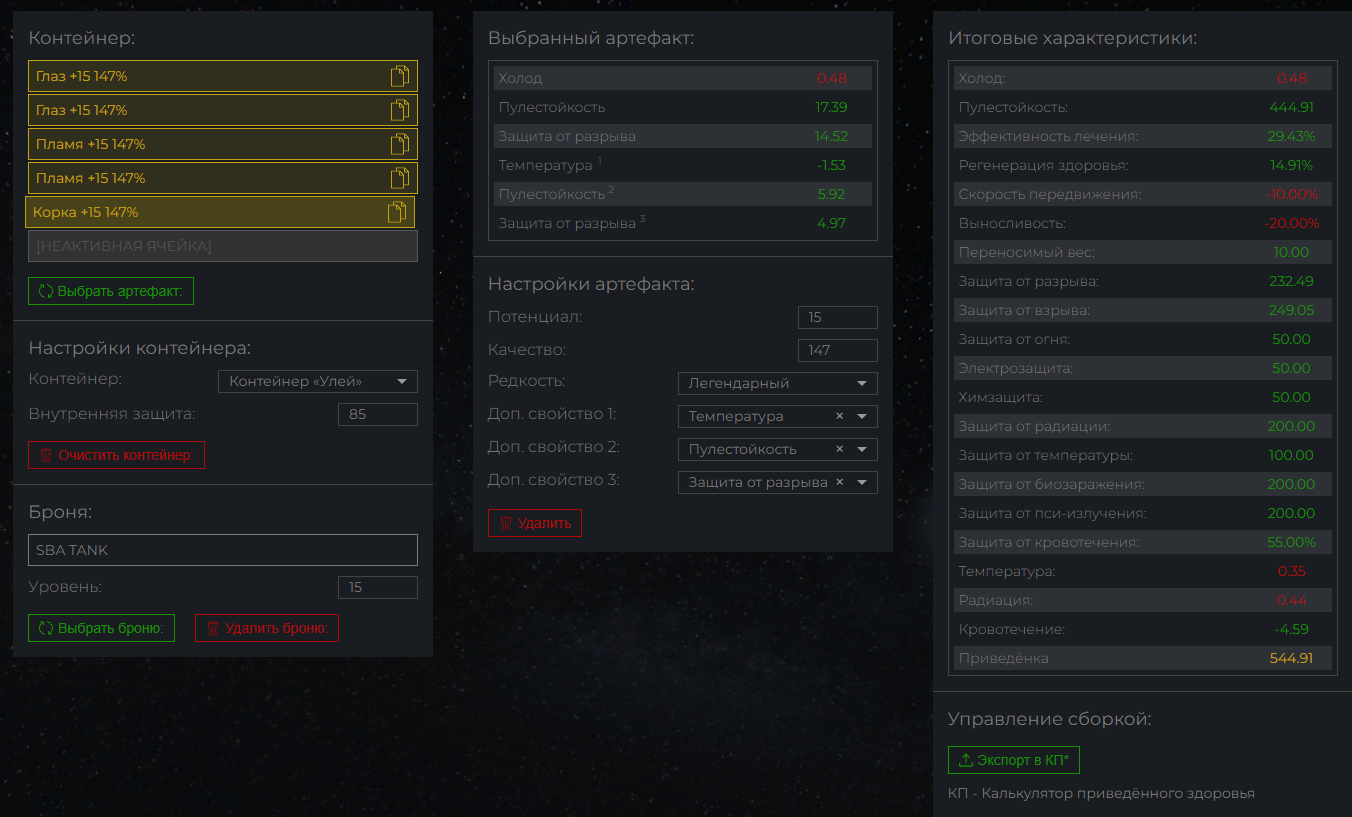Click the red Очистить контейнер button
This screenshot has height=817, width=1352.
[116, 455]
